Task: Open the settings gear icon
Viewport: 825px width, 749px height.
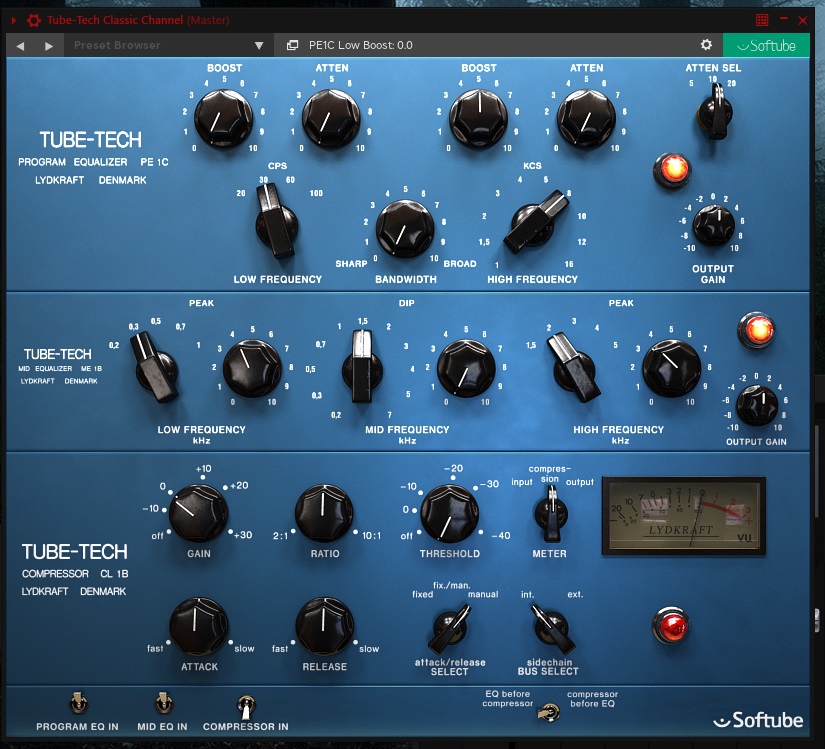Action: [x=707, y=45]
